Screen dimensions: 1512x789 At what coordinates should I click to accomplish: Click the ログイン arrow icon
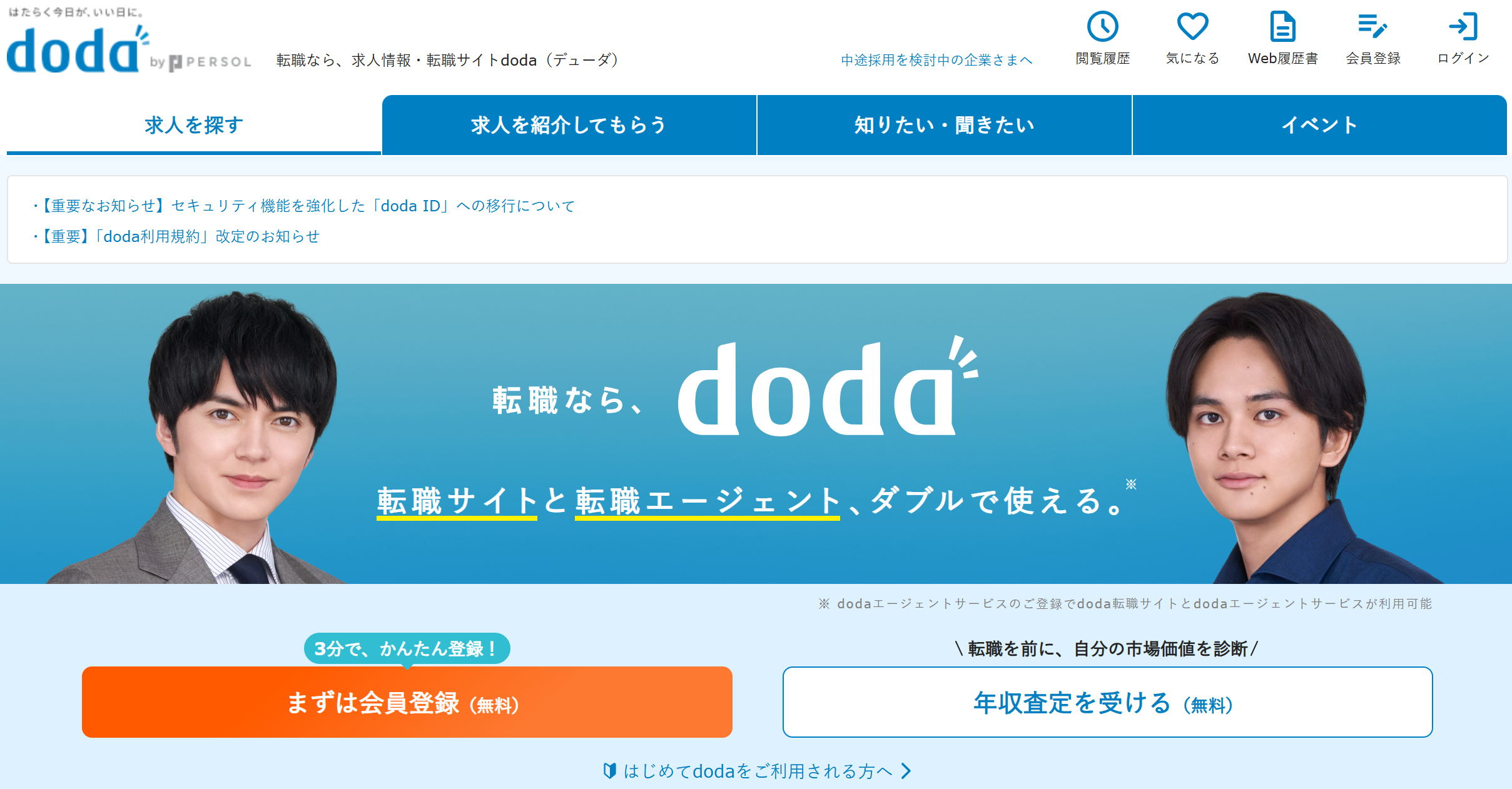pyautogui.click(x=1463, y=27)
